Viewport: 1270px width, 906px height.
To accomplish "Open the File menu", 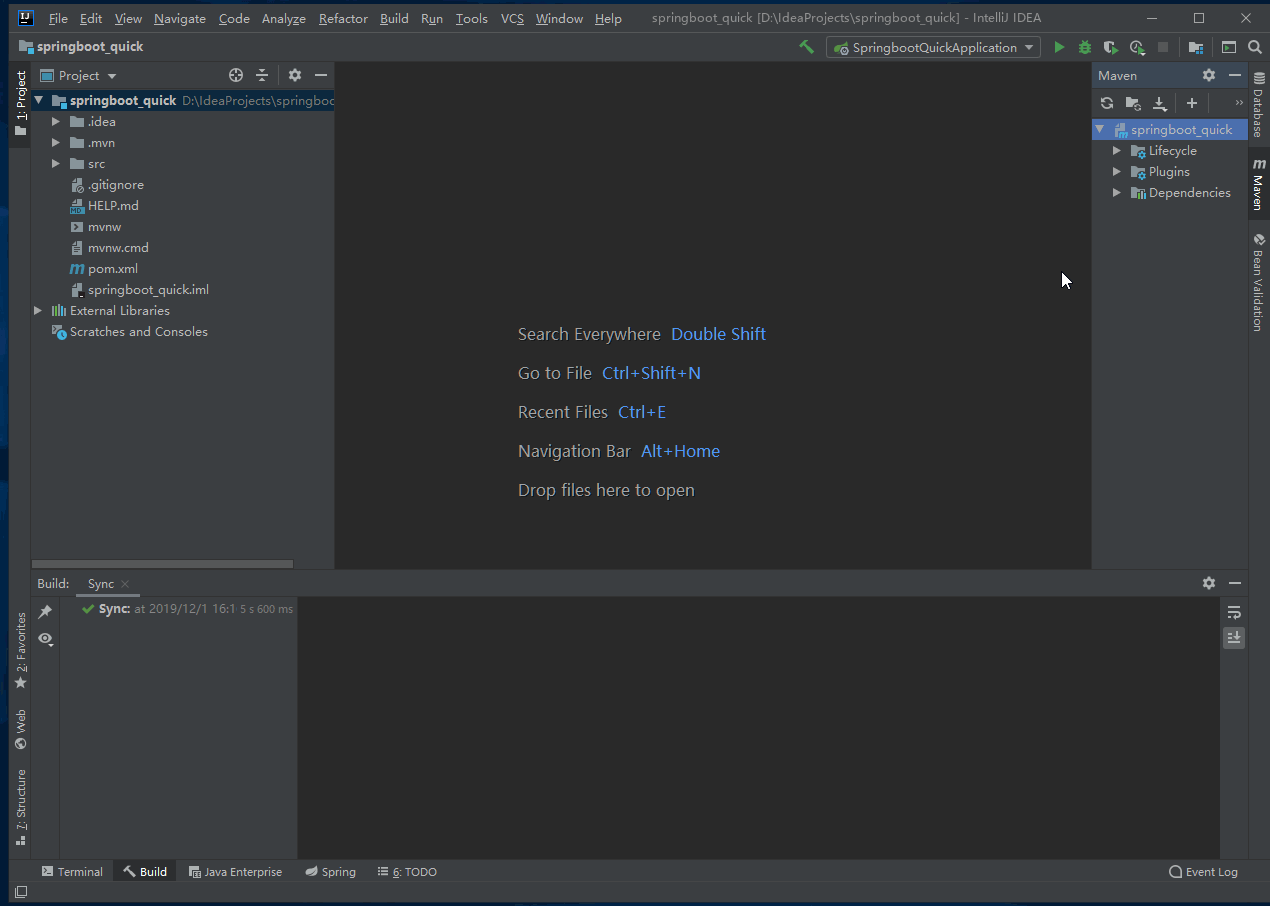I will (x=58, y=18).
